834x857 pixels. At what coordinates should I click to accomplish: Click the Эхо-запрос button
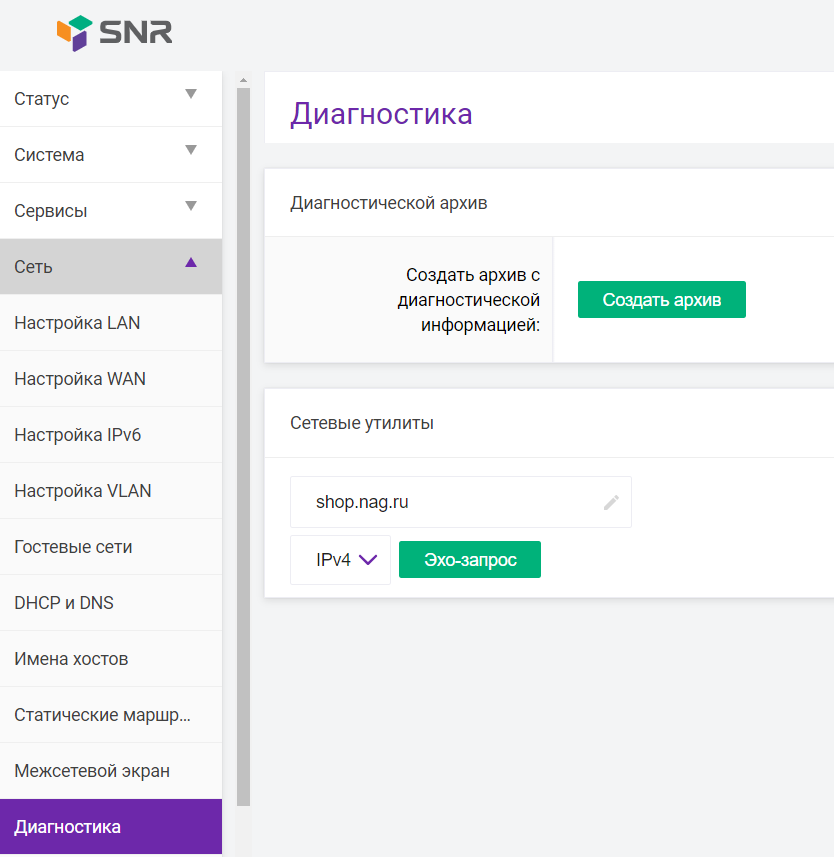tap(470, 560)
